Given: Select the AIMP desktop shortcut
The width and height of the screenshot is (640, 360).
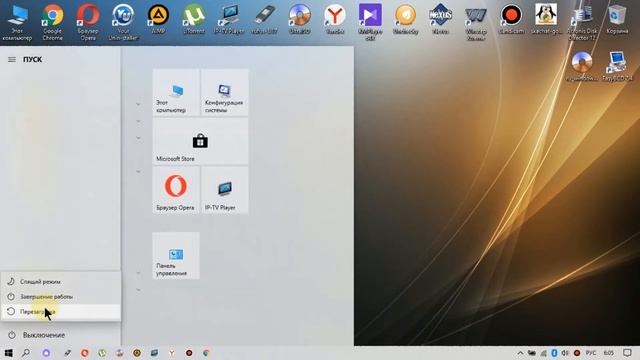Looking at the screenshot, I should 158,19.
